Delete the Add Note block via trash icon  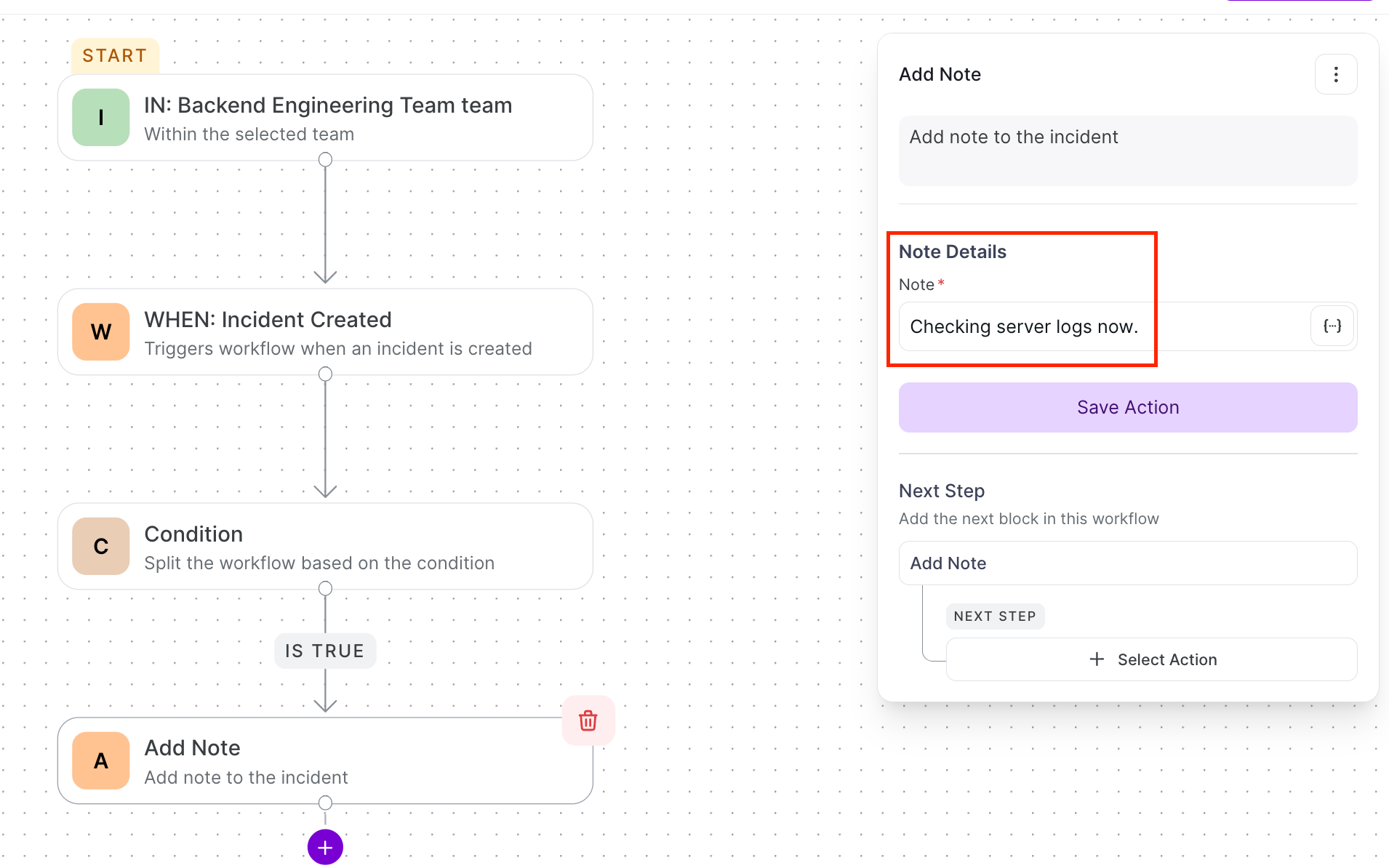588,720
